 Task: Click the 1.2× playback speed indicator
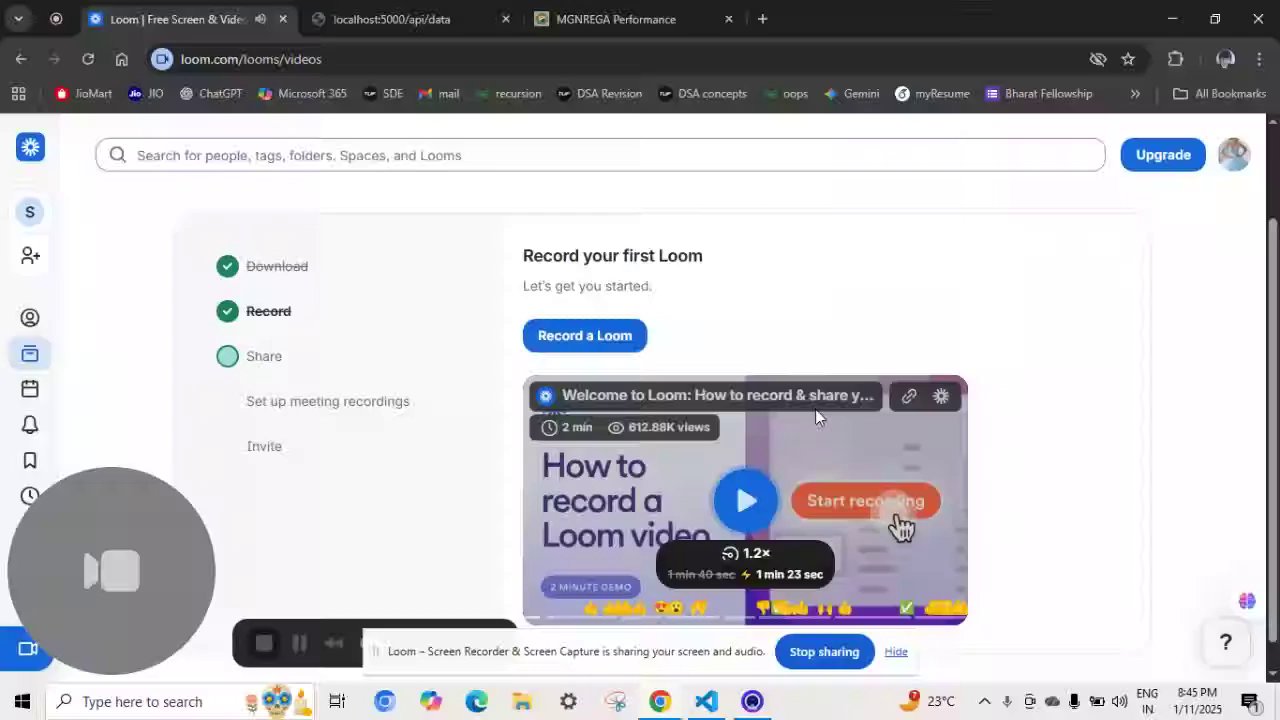pos(746,553)
